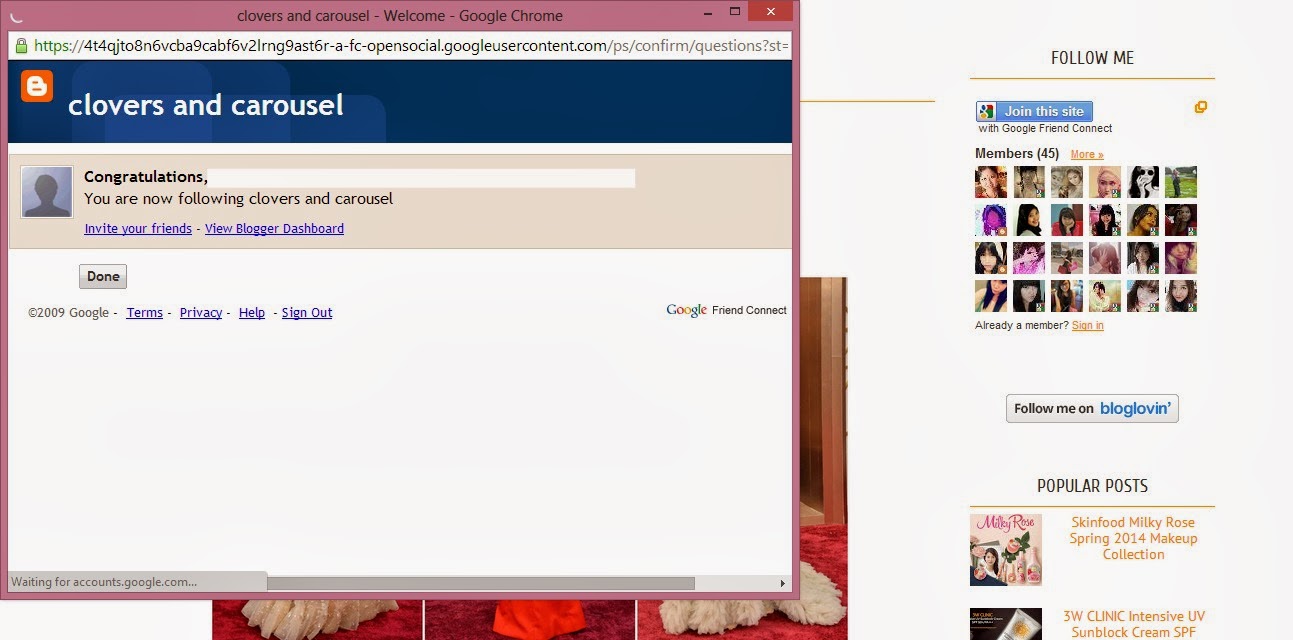This screenshot has height=640, width=1293.
Task: Click the '©2009 Google' footer text
Action: (x=69, y=313)
